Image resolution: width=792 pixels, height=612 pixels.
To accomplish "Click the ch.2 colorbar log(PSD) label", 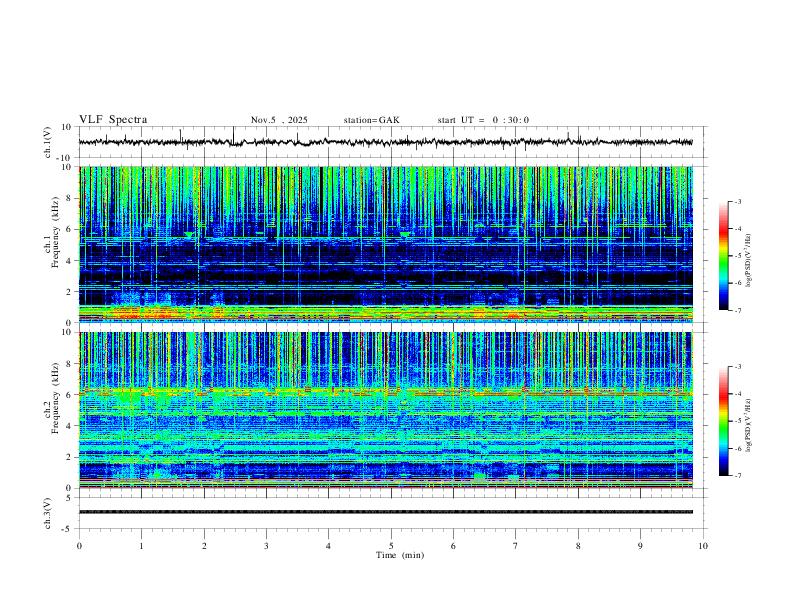I will click(749, 425).
